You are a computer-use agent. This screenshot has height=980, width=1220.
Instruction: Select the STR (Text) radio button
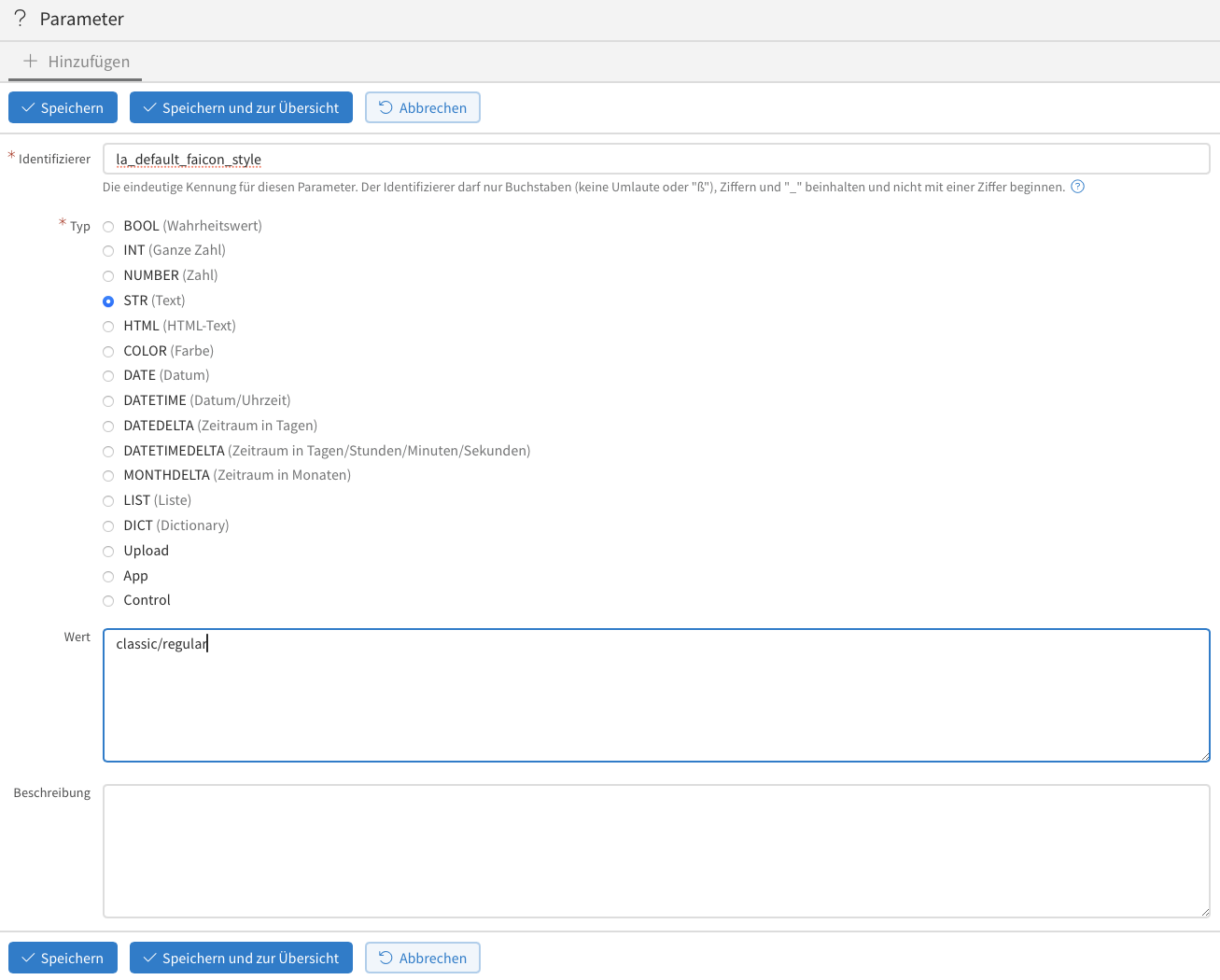tap(108, 301)
